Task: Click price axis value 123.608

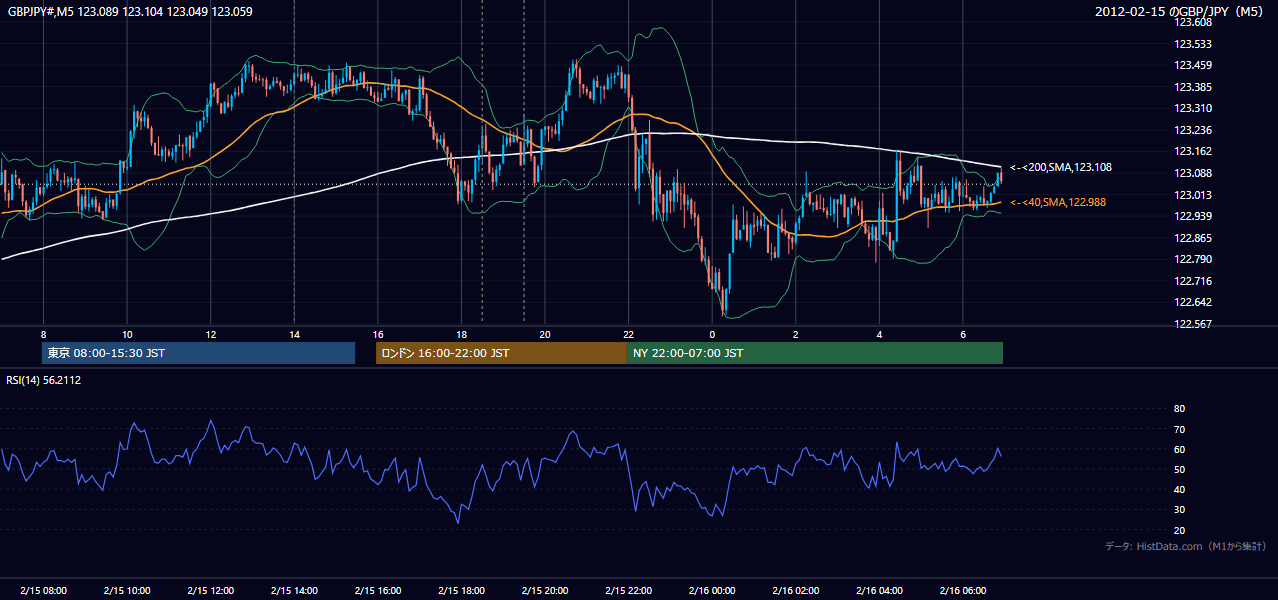Action: [x=1192, y=22]
